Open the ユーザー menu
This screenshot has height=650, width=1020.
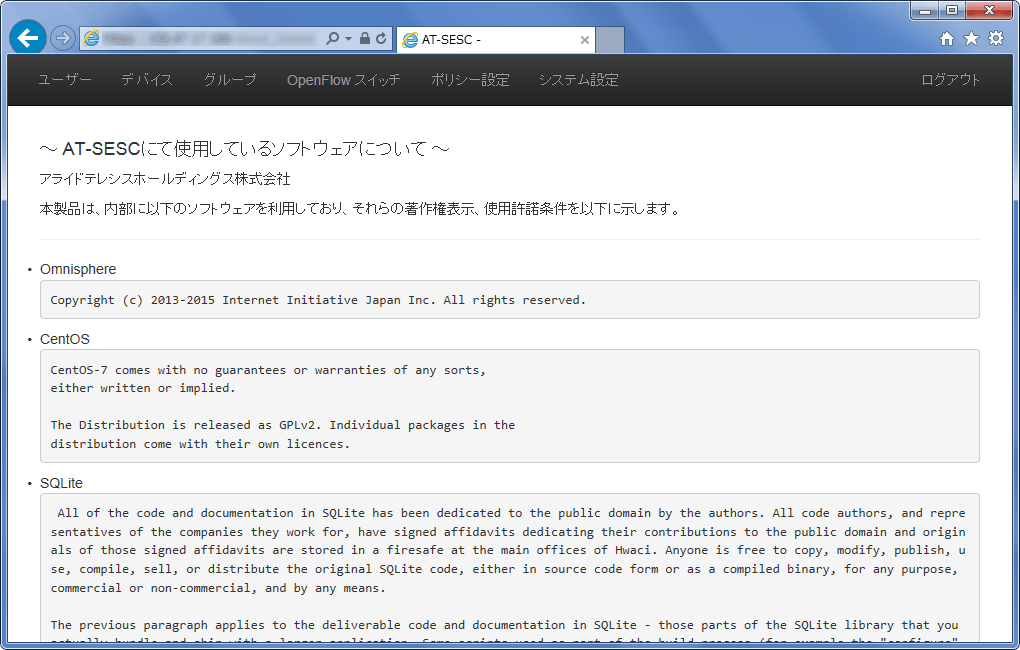64,80
